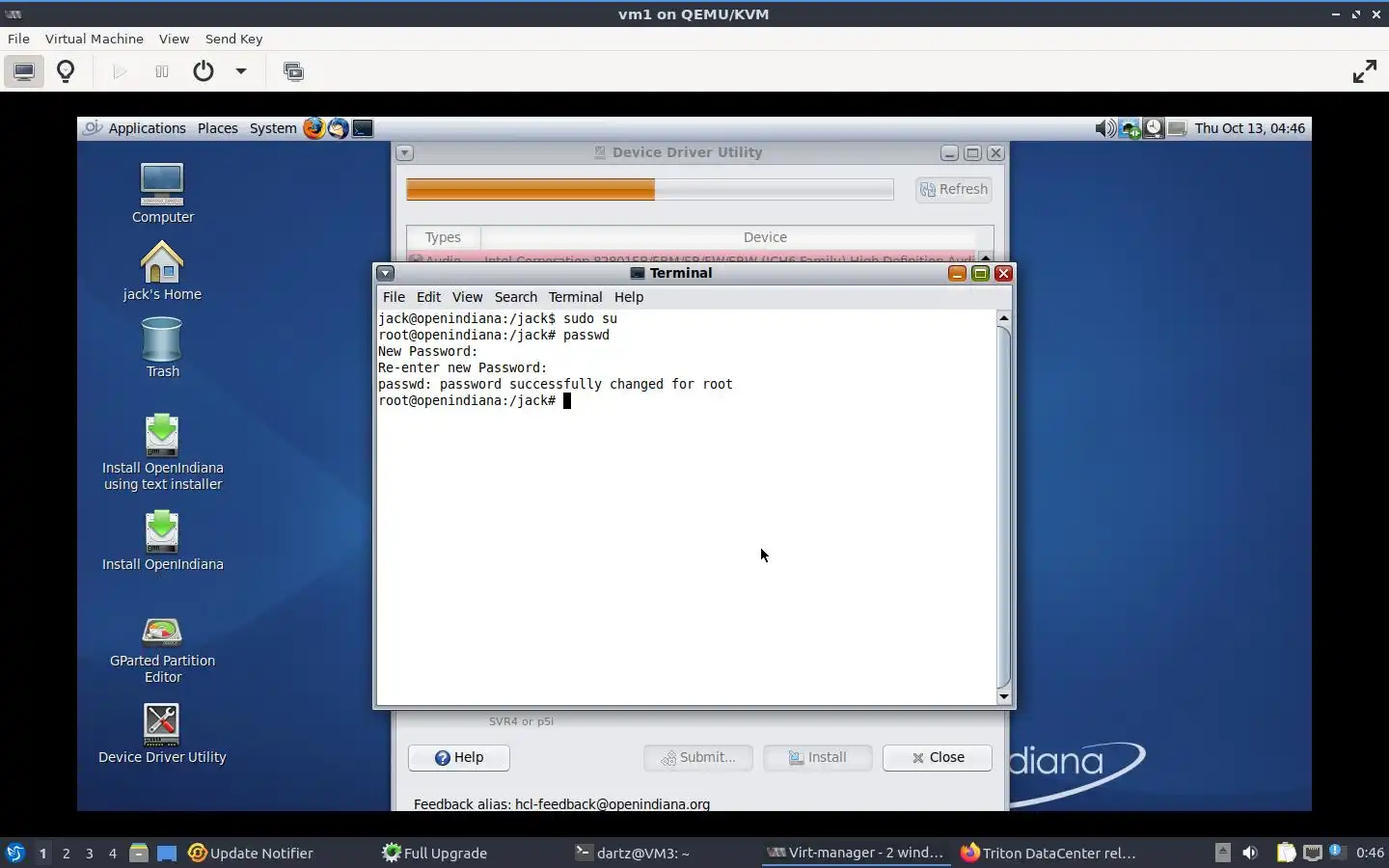
Task: Open the Places menu in guest panel
Action: point(218,128)
